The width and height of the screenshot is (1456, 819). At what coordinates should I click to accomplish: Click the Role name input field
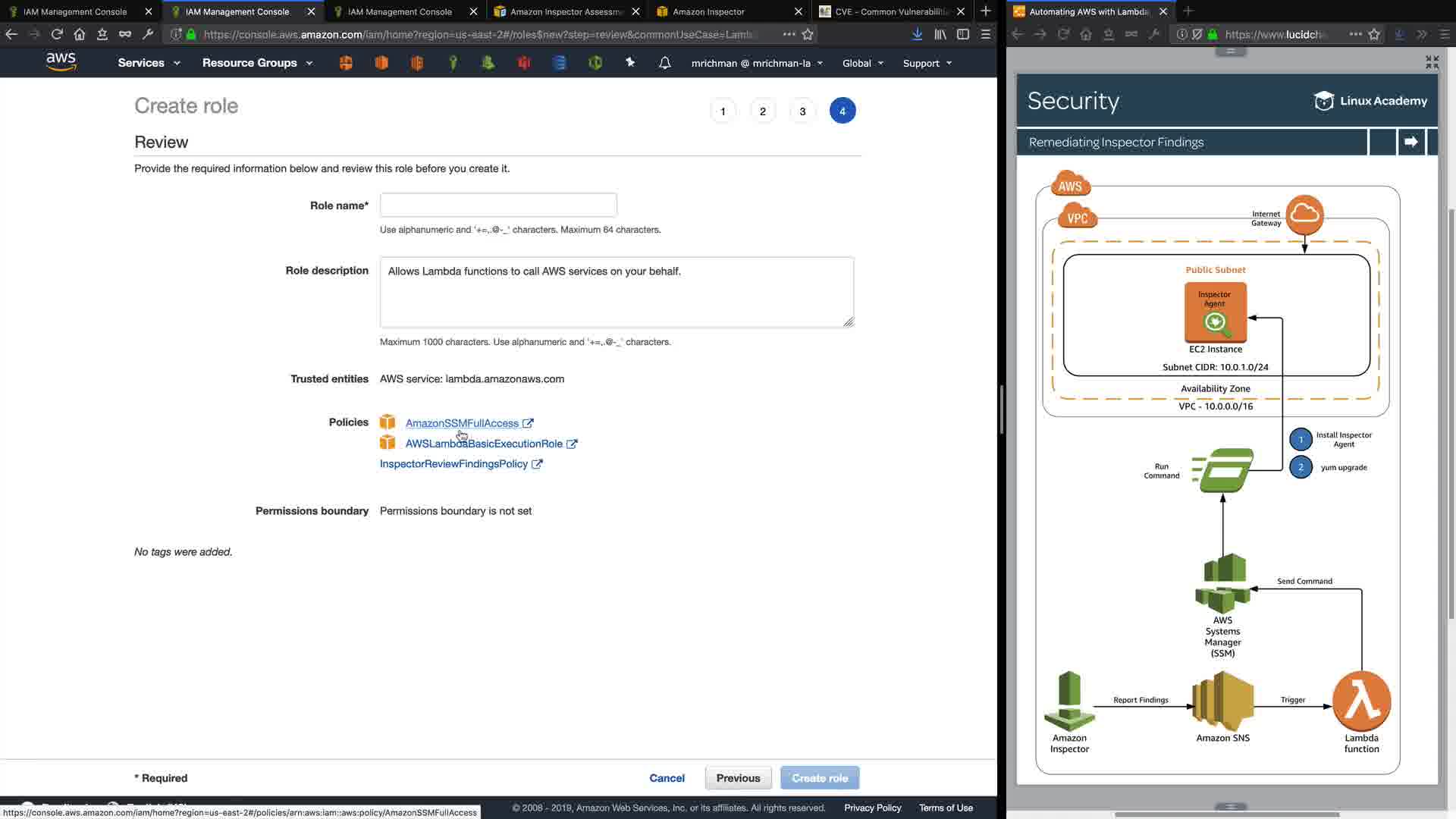(497, 205)
